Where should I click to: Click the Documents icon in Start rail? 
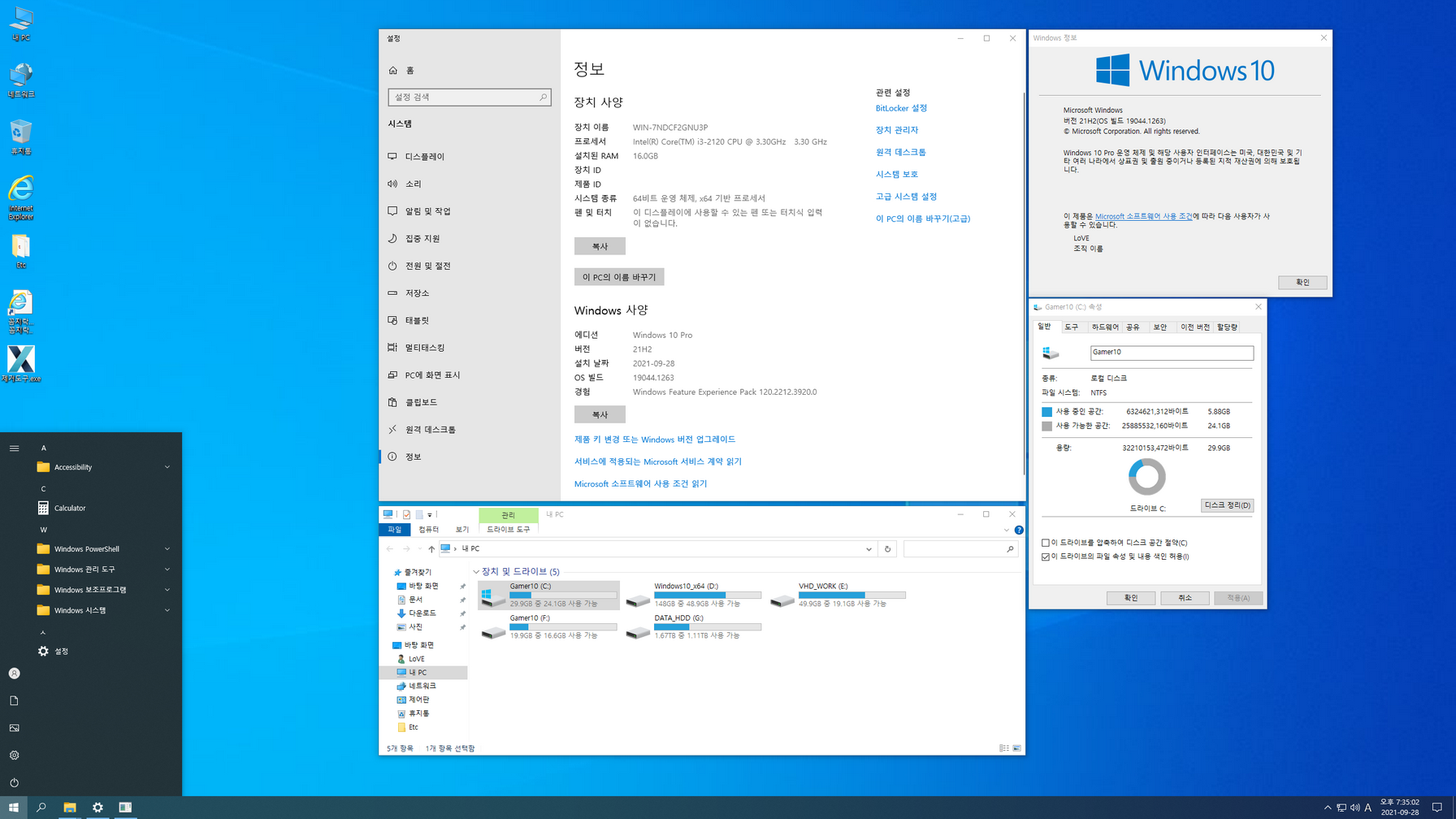14,700
